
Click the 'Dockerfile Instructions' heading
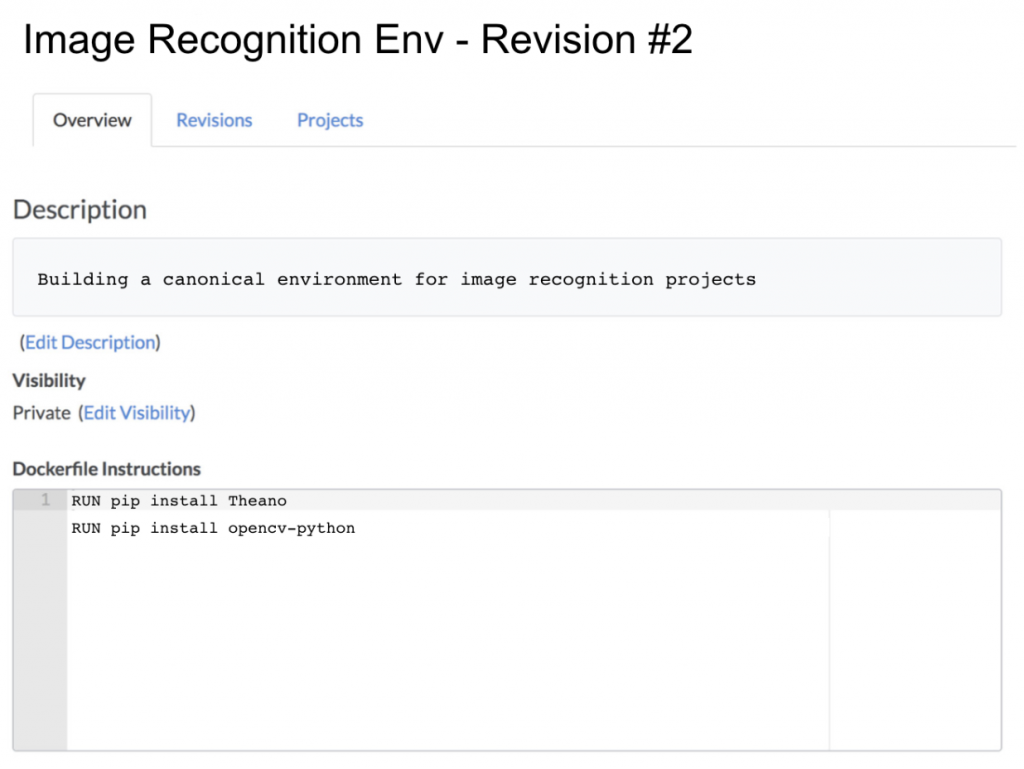pyautogui.click(x=105, y=468)
